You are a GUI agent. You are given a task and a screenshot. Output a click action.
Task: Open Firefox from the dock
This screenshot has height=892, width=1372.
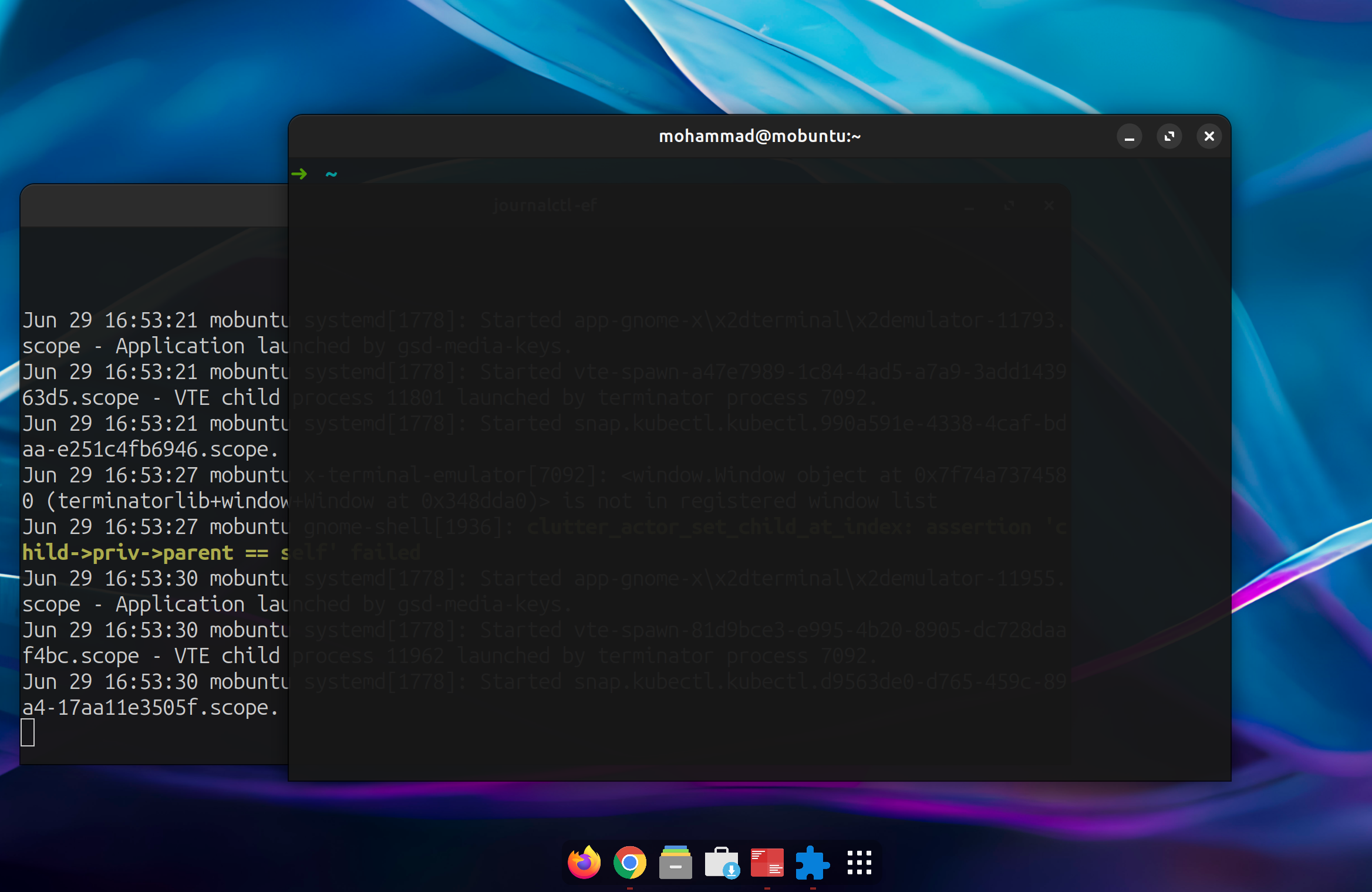coord(583,863)
